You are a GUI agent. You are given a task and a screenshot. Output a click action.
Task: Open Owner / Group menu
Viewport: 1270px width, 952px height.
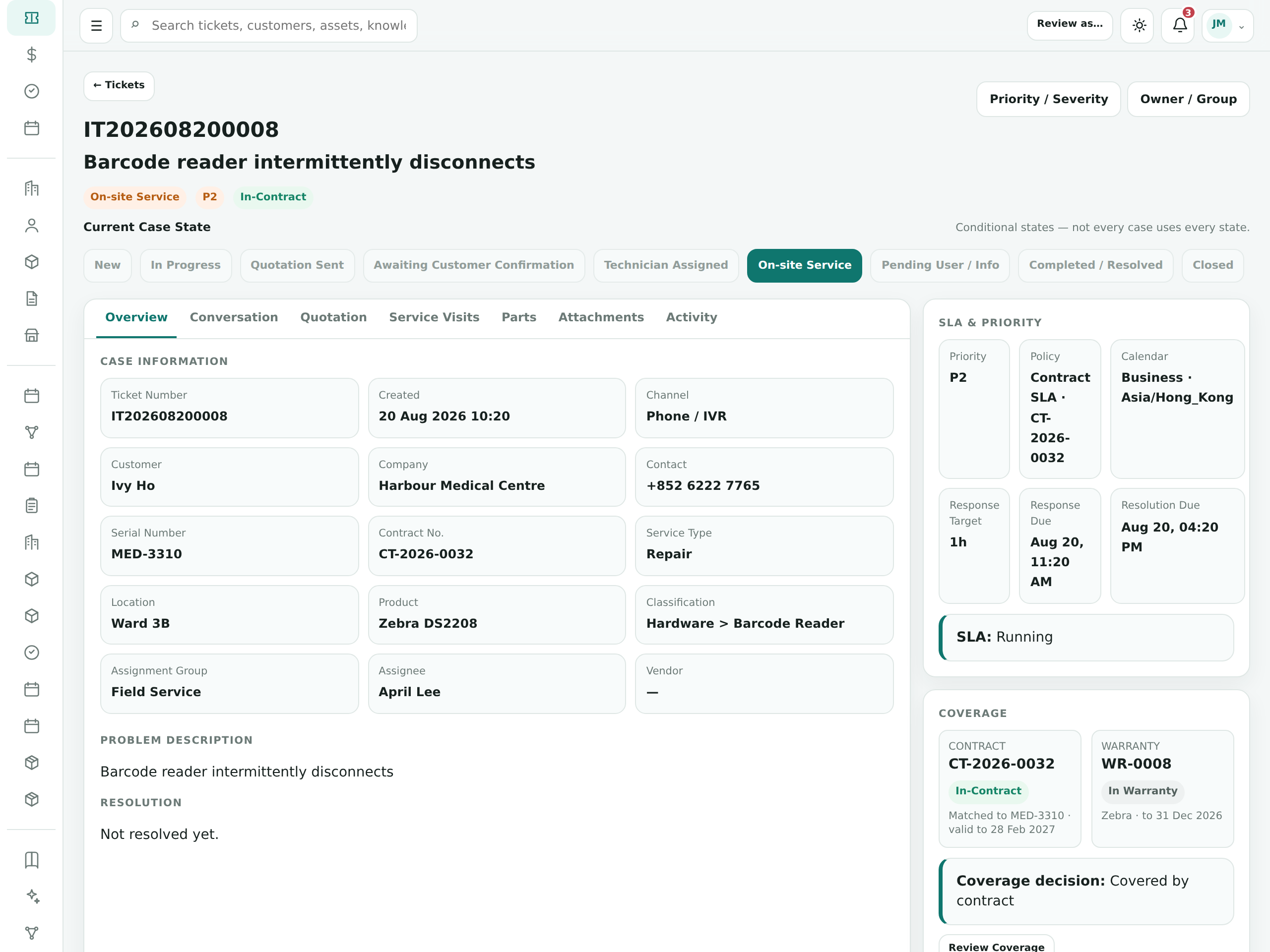(x=1188, y=99)
